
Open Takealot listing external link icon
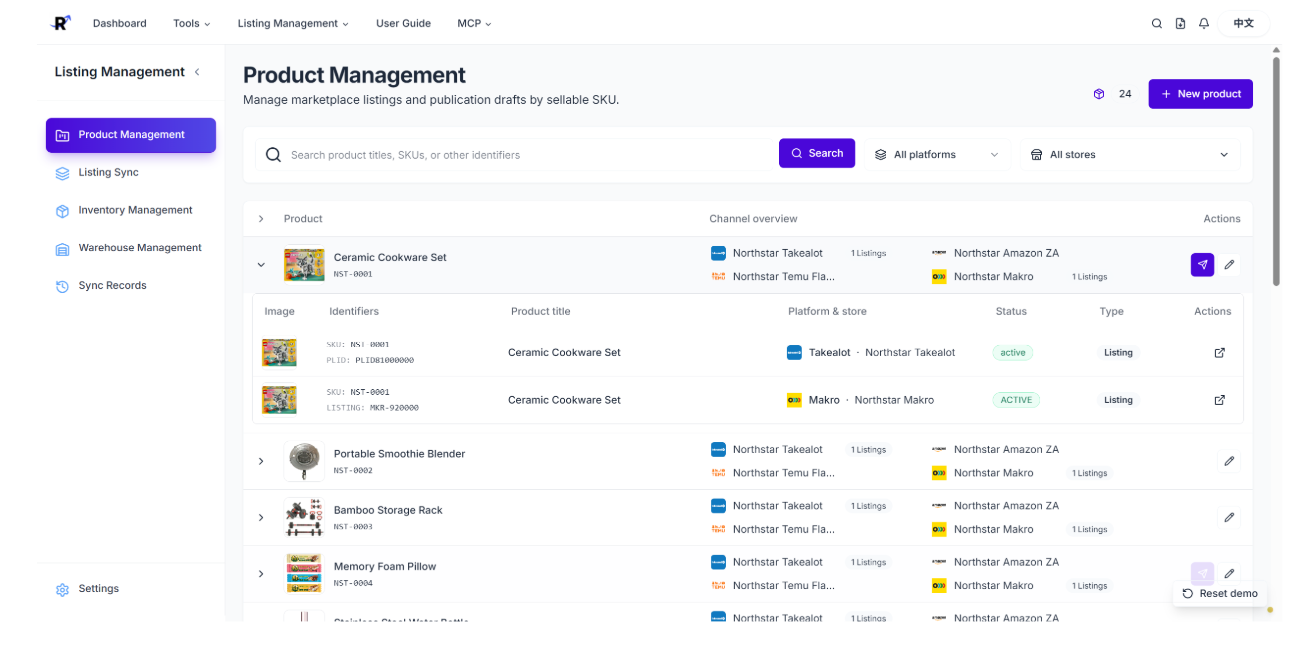pos(1219,353)
